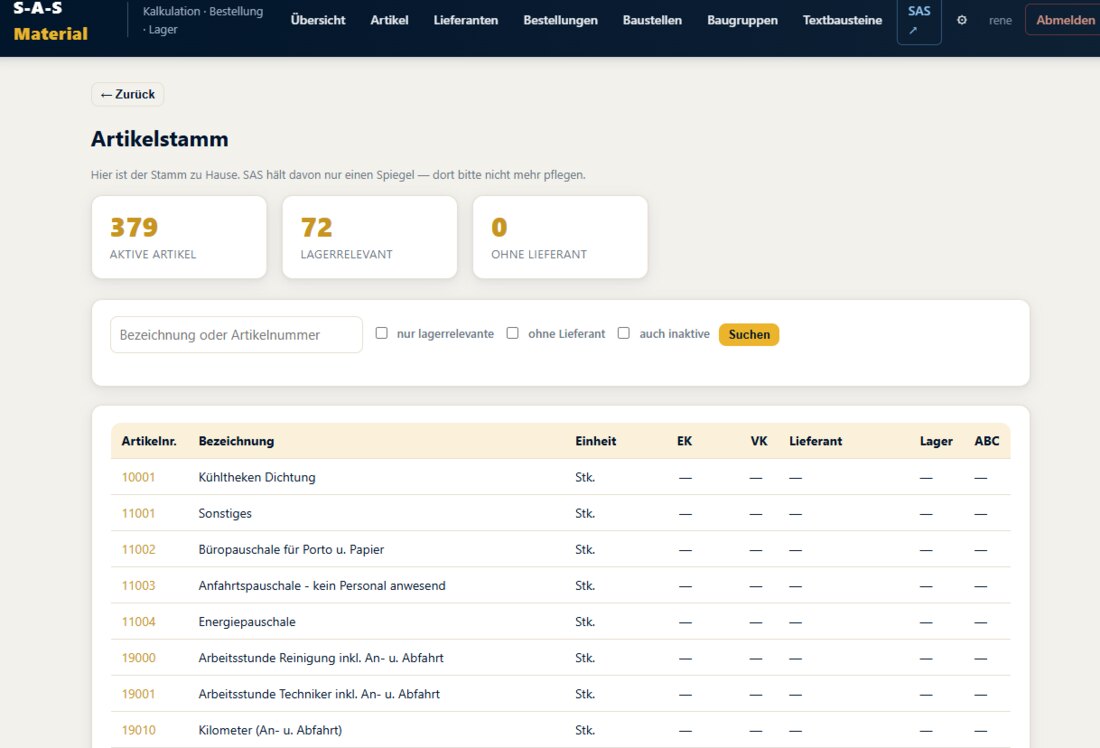Open the Artikel menu item
This screenshot has height=748, width=1100.
(389, 20)
